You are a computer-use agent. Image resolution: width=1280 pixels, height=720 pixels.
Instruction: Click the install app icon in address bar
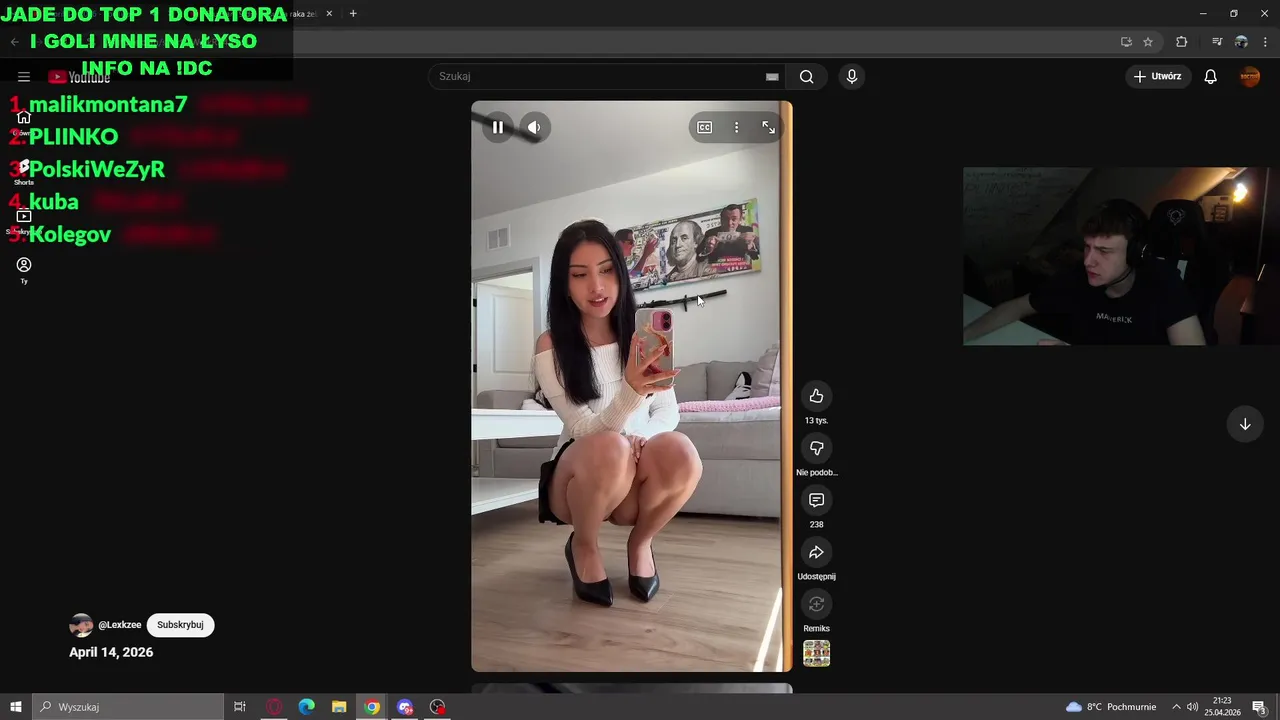[x=1126, y=42]
